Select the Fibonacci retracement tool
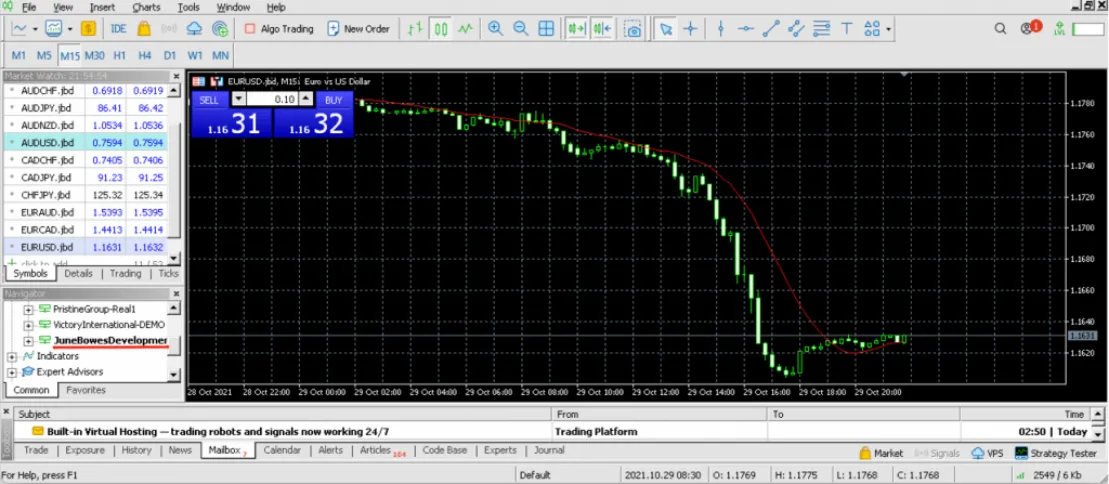Image resolution: width=1109 pixels, height=484 pixels. click(821, 29)
